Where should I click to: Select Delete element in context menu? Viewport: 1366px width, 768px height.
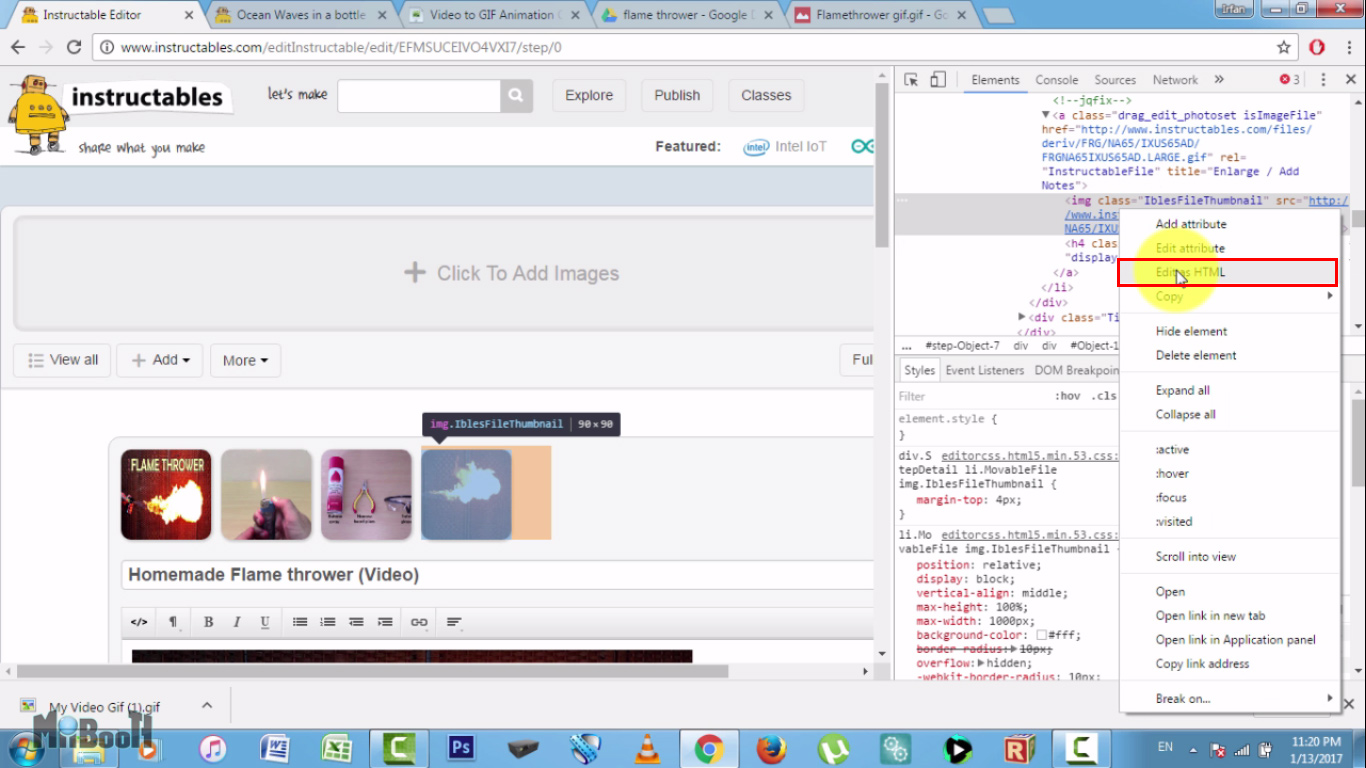[1230, 355]
